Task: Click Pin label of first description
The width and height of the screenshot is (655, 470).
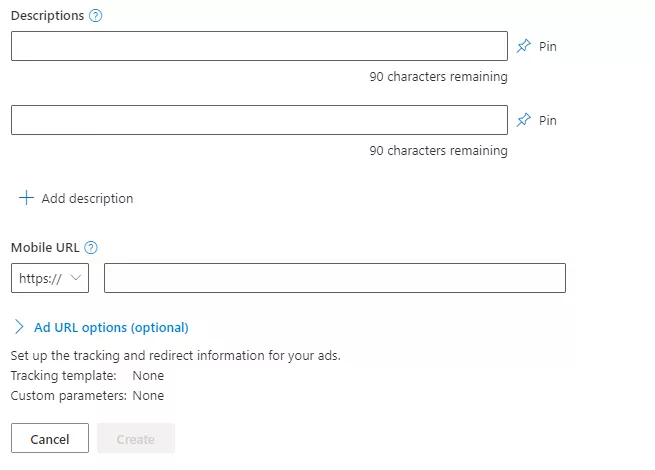Action: [548, 46]
